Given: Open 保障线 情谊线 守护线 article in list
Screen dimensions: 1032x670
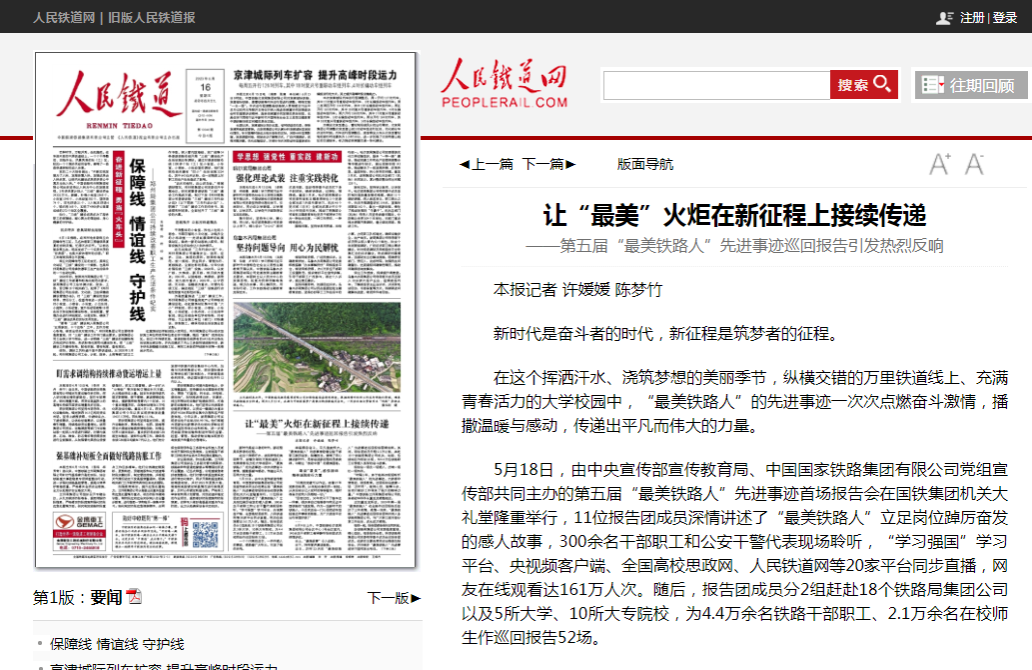Looking at the screenshot, I should point(117,644).
